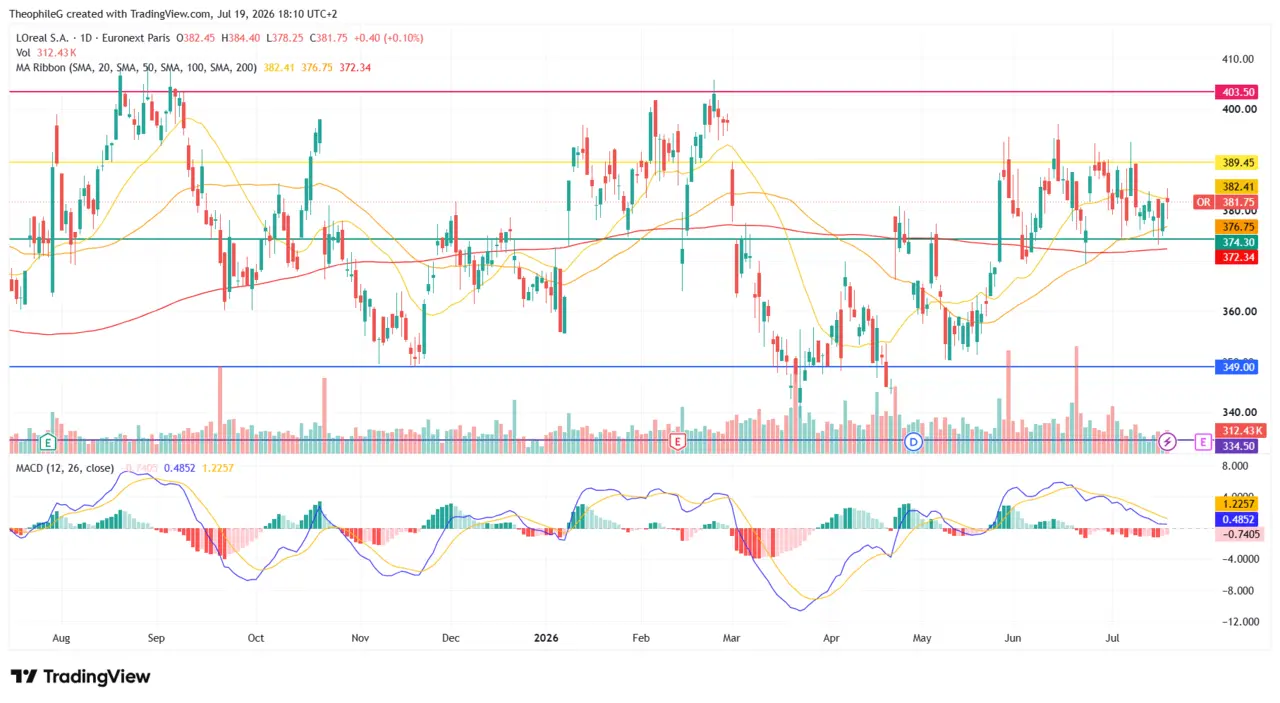Click the Jun label on time axis
1280x703 pixels.
1013,637
